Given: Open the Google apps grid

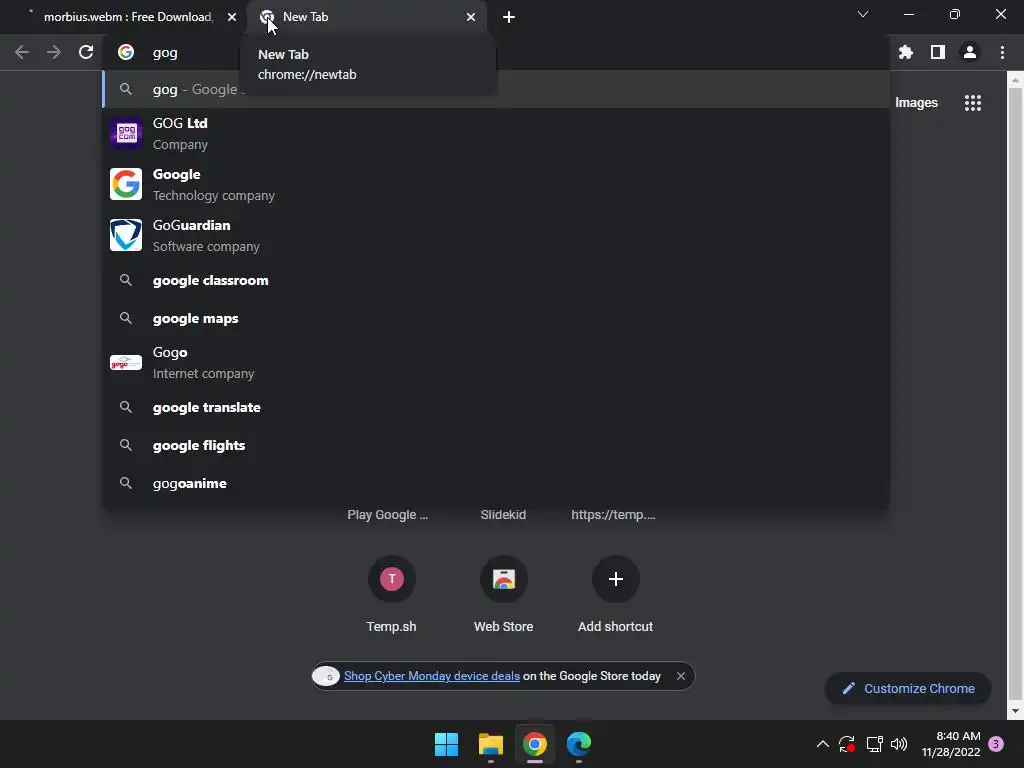Looking at the screenshot, I should pos(973,103).
